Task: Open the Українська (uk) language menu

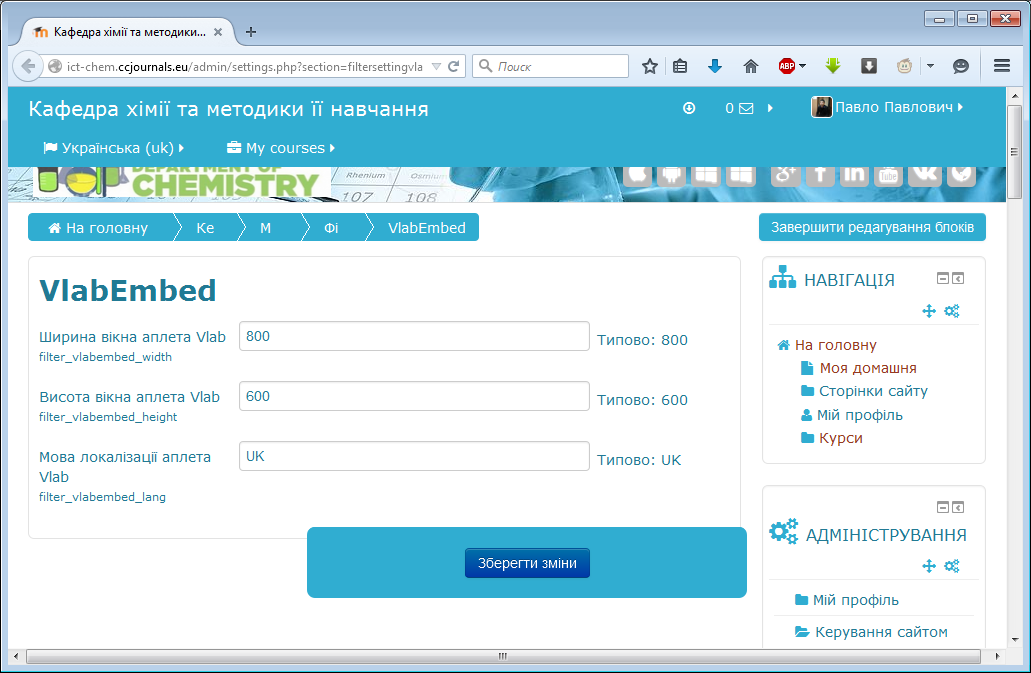Action: click(113, 148)
